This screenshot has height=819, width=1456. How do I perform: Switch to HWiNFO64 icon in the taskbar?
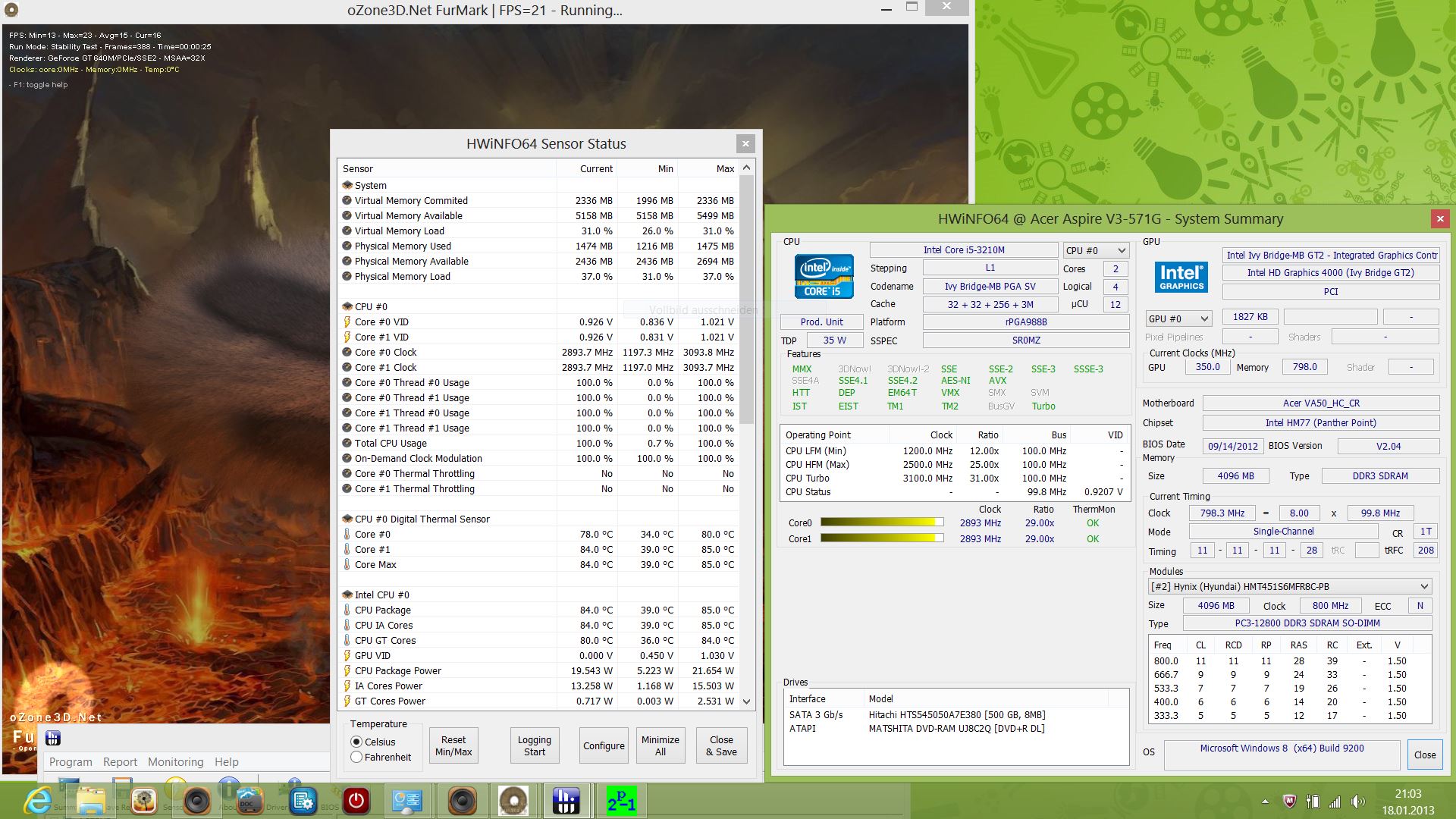tap(566, 801)
